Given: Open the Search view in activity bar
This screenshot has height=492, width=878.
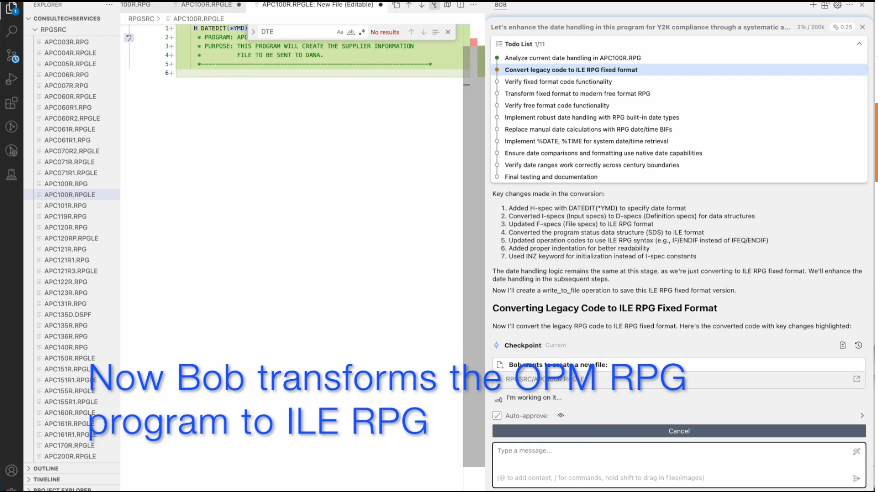Looking at the screenshot, I should pyautogui.click(x=11, y=31).
